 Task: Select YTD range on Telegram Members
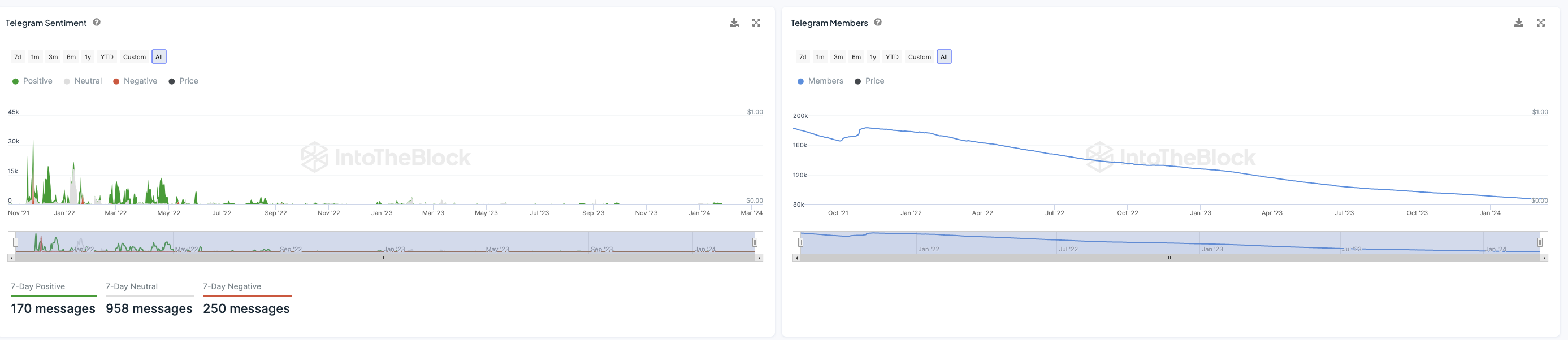click(892, 57)
